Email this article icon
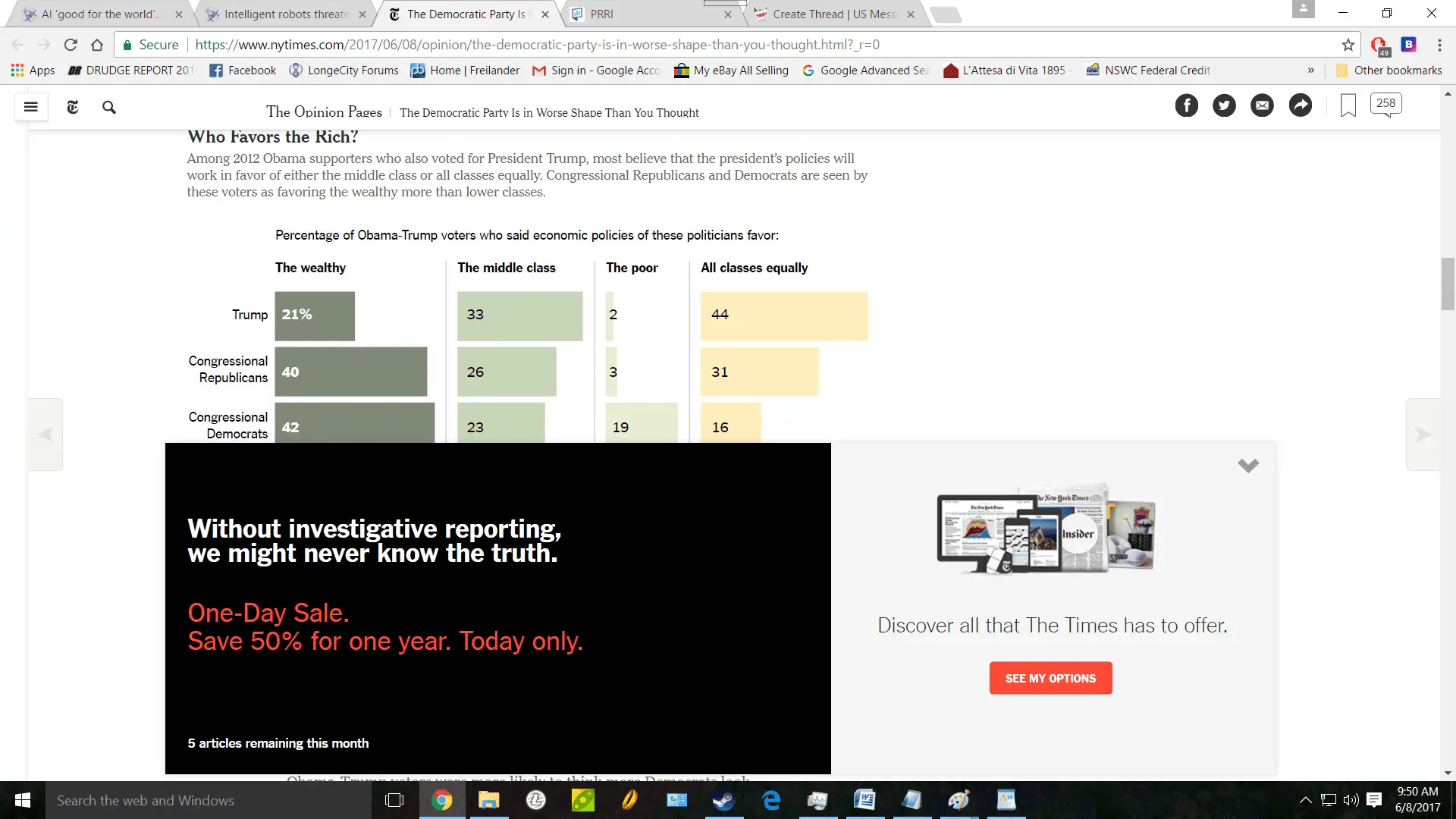This screenshot has height=819, width=1456. point(1262,105)
